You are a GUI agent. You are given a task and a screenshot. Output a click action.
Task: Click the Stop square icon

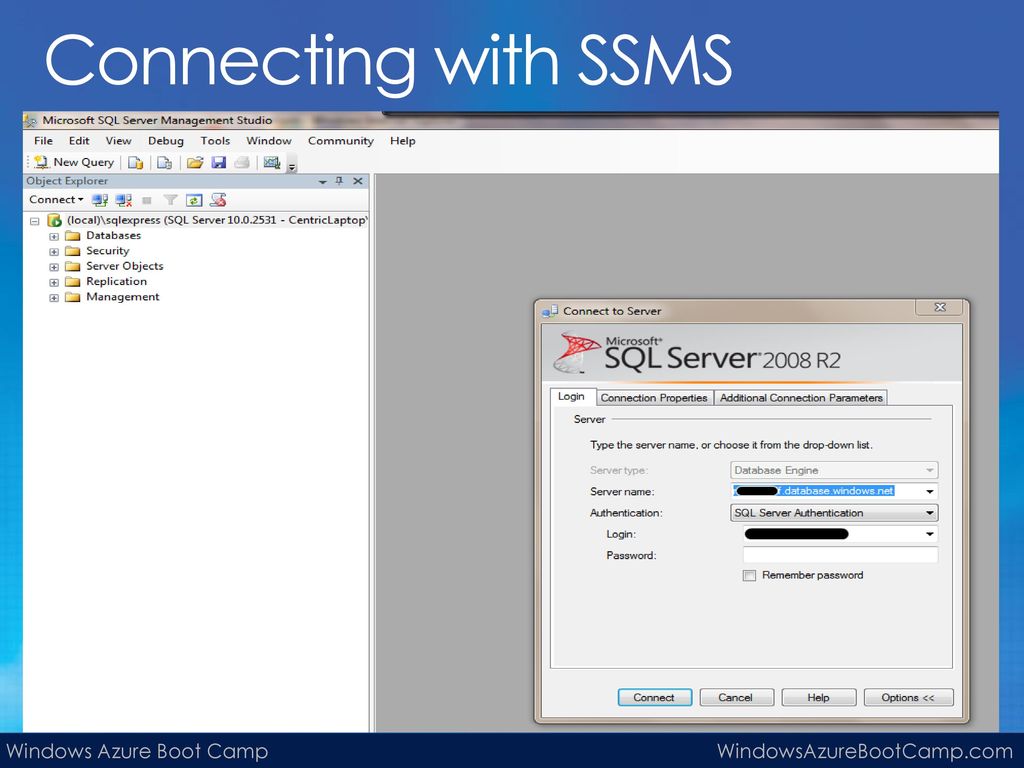click(x=147, y=200)
